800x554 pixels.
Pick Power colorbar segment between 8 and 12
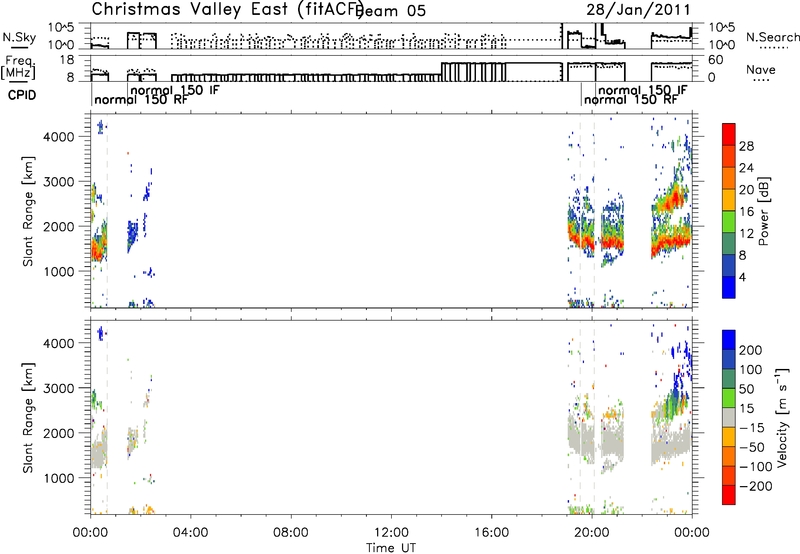[x=729, y=243]
